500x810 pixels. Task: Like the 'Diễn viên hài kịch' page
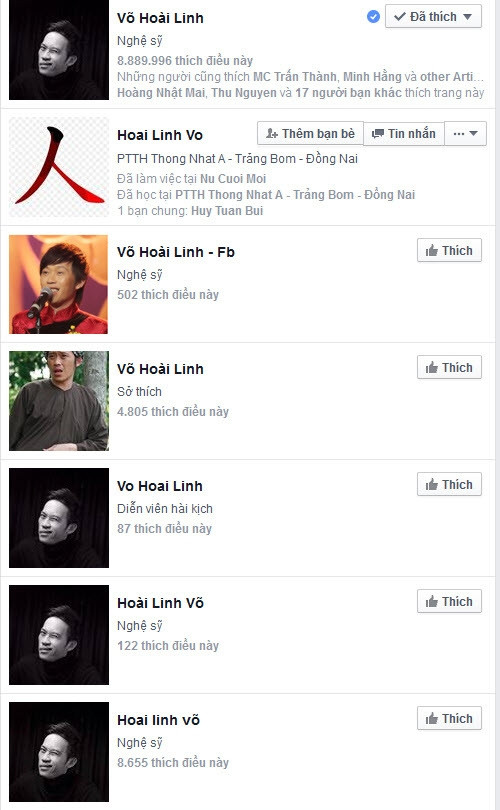(449, 485)
